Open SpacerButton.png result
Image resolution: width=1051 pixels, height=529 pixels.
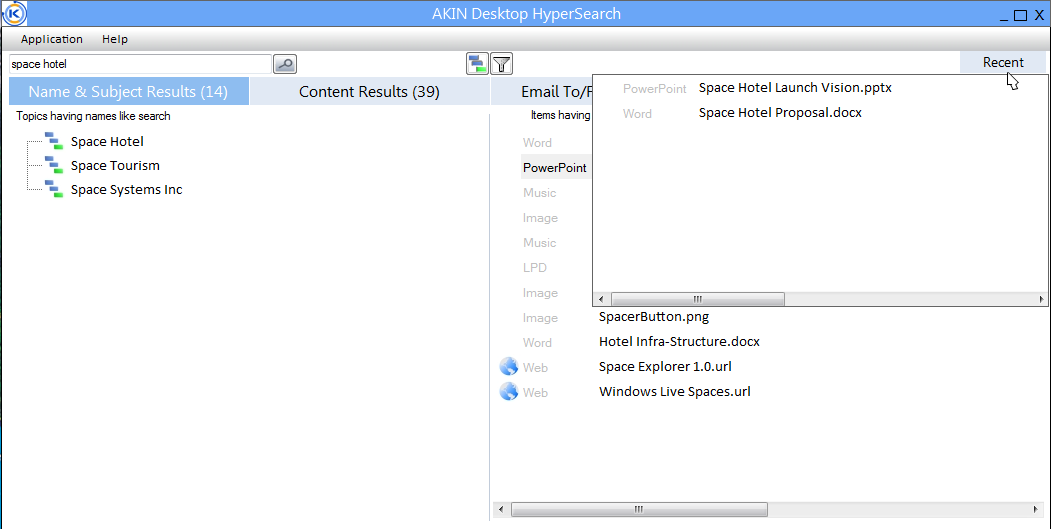click(654, 316)
